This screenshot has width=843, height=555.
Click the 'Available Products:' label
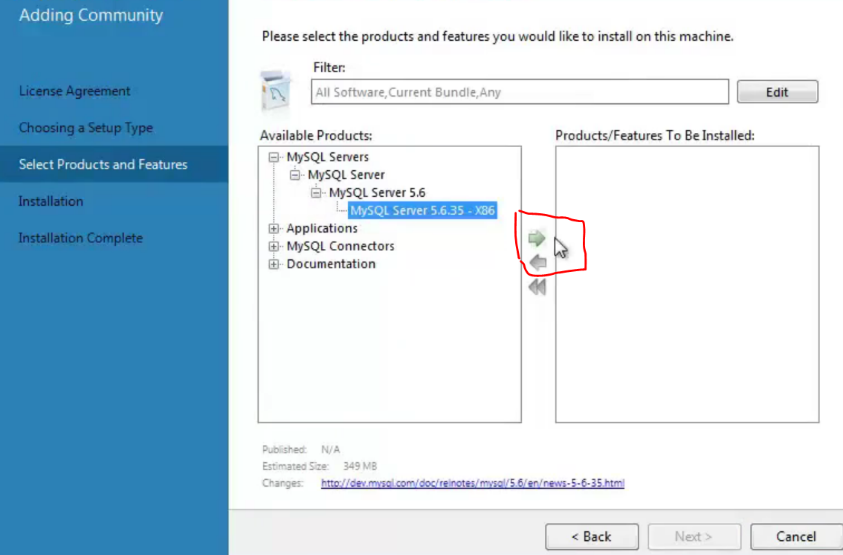click(x=316, y=136)
